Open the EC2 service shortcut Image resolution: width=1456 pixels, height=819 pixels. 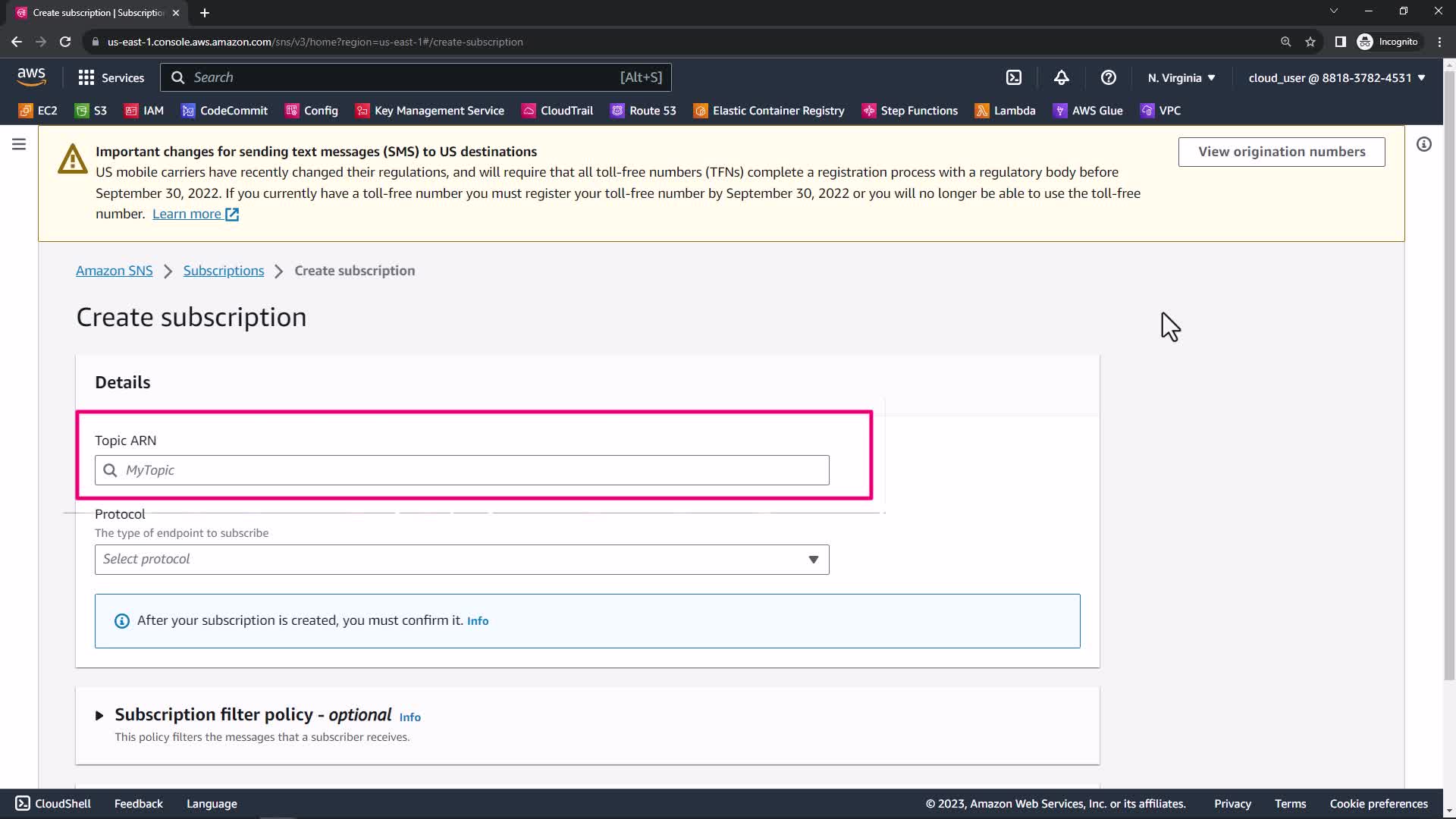click(x=38, y=111)
